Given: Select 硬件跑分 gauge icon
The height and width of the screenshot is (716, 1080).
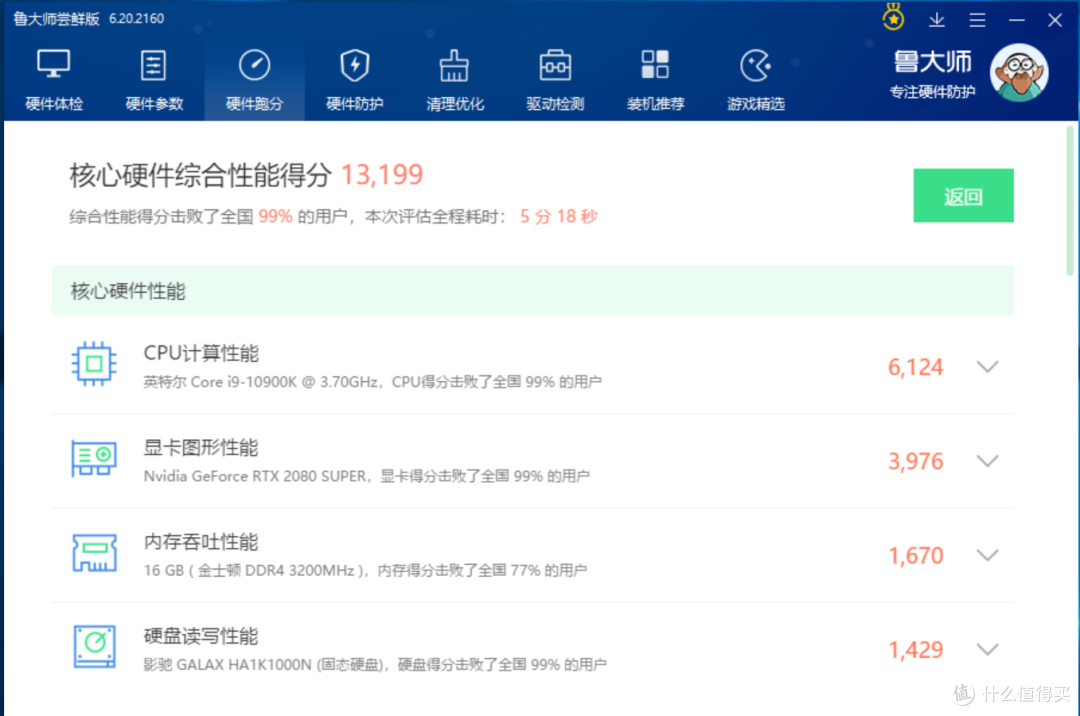Looking at the screenshot, I should coord(254,65).
